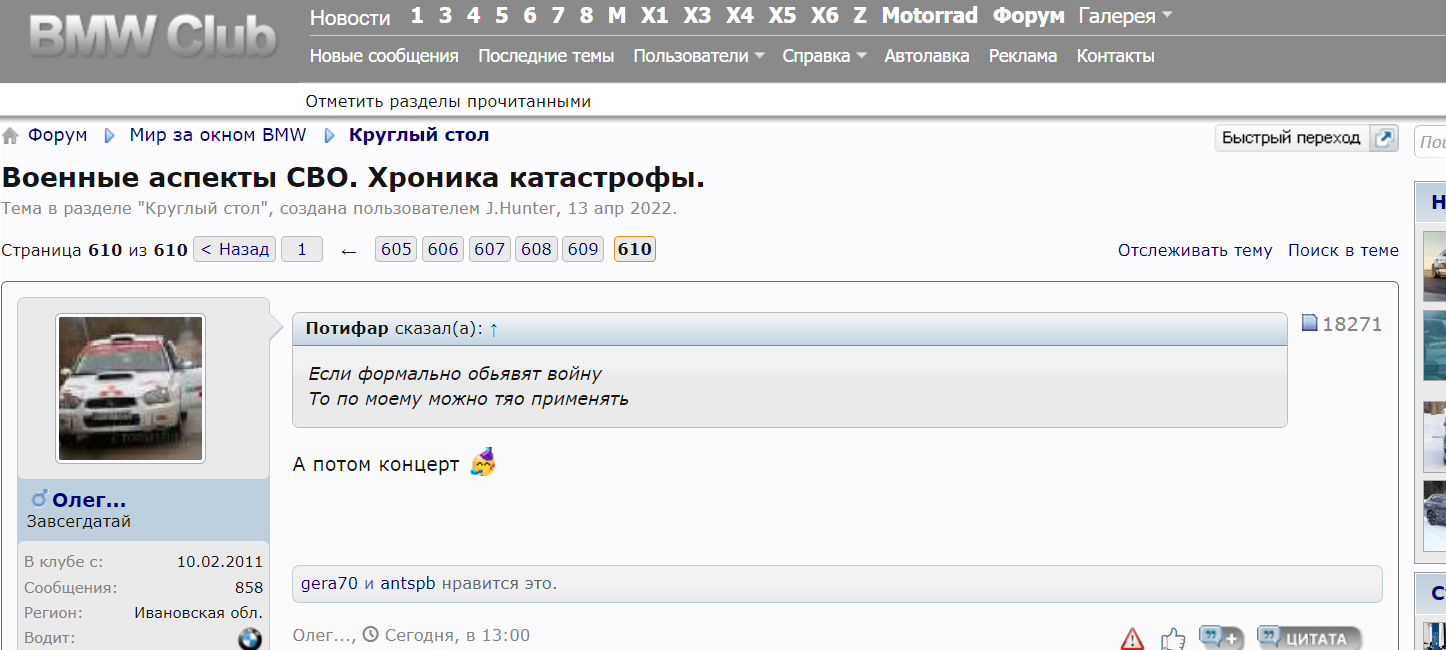Like the post with thumbs-up icon
Screen dimensions: 1446x650
click(1173, 638)
